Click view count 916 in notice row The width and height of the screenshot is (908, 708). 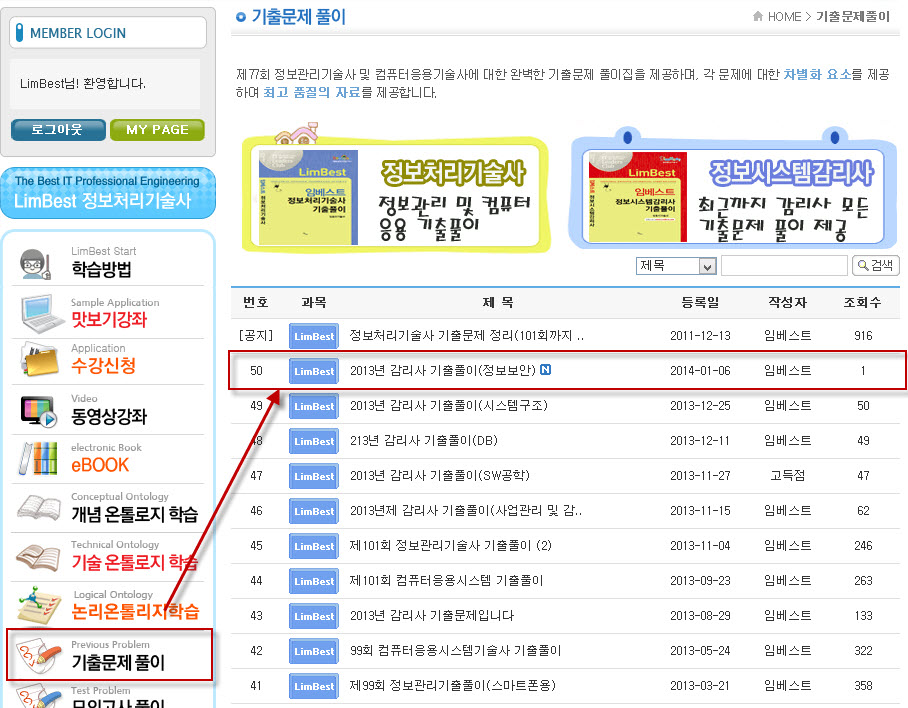[863, 336]
